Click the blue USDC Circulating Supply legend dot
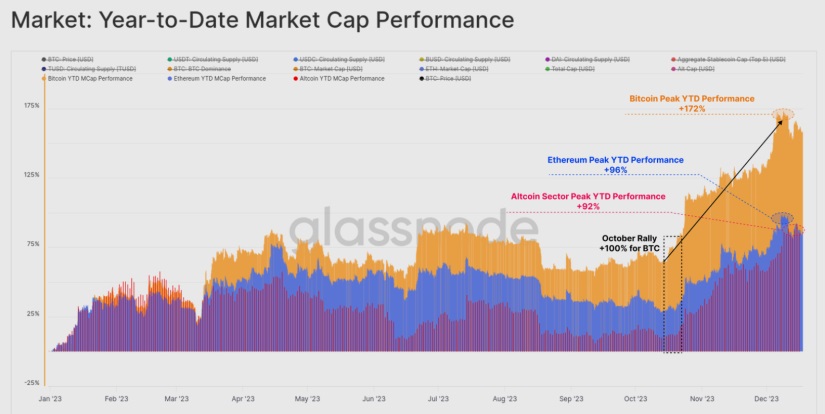825x414 pixels. coord(297,59)
